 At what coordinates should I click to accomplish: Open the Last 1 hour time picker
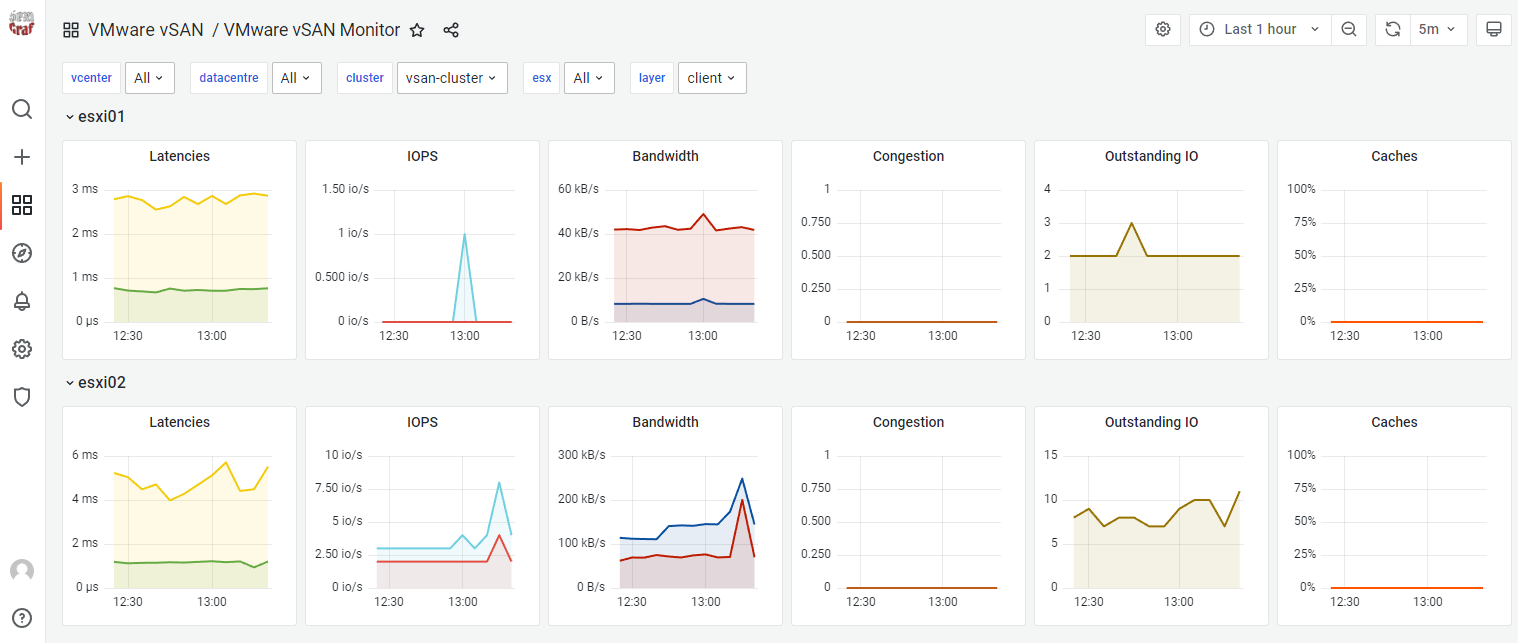(1260, 29)
